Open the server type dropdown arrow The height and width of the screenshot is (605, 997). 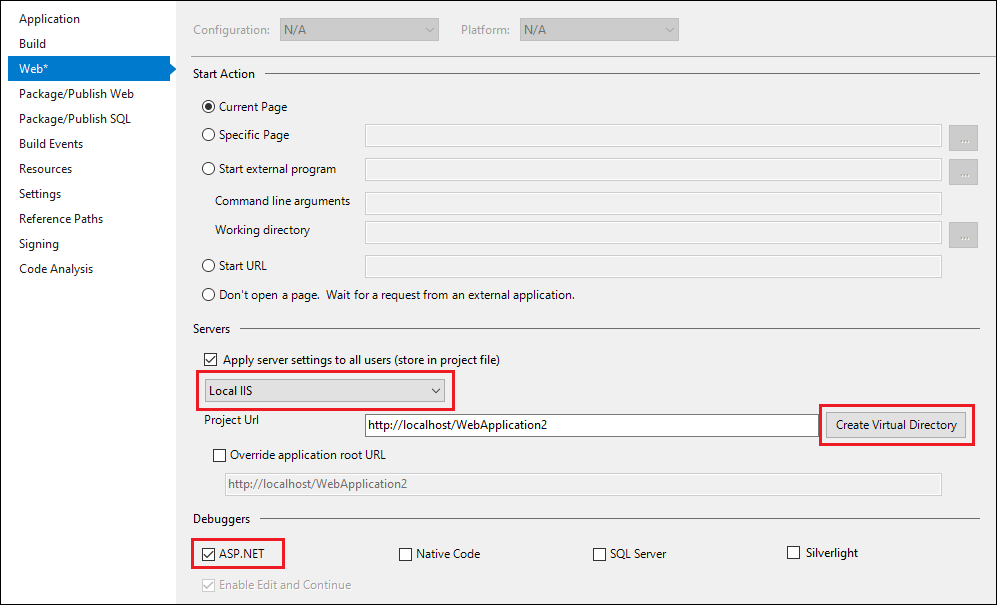[x=435, y=390]
